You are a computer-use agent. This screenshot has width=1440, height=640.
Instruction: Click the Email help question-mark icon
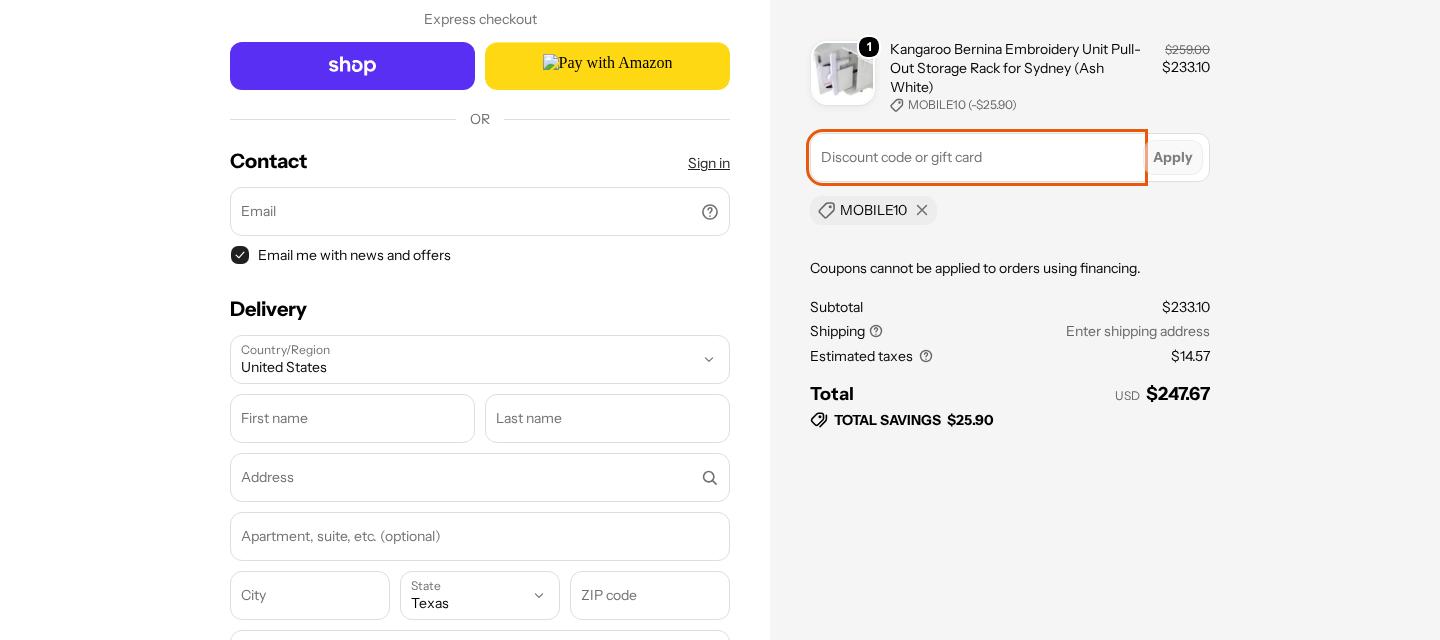(x=710, y=212)
